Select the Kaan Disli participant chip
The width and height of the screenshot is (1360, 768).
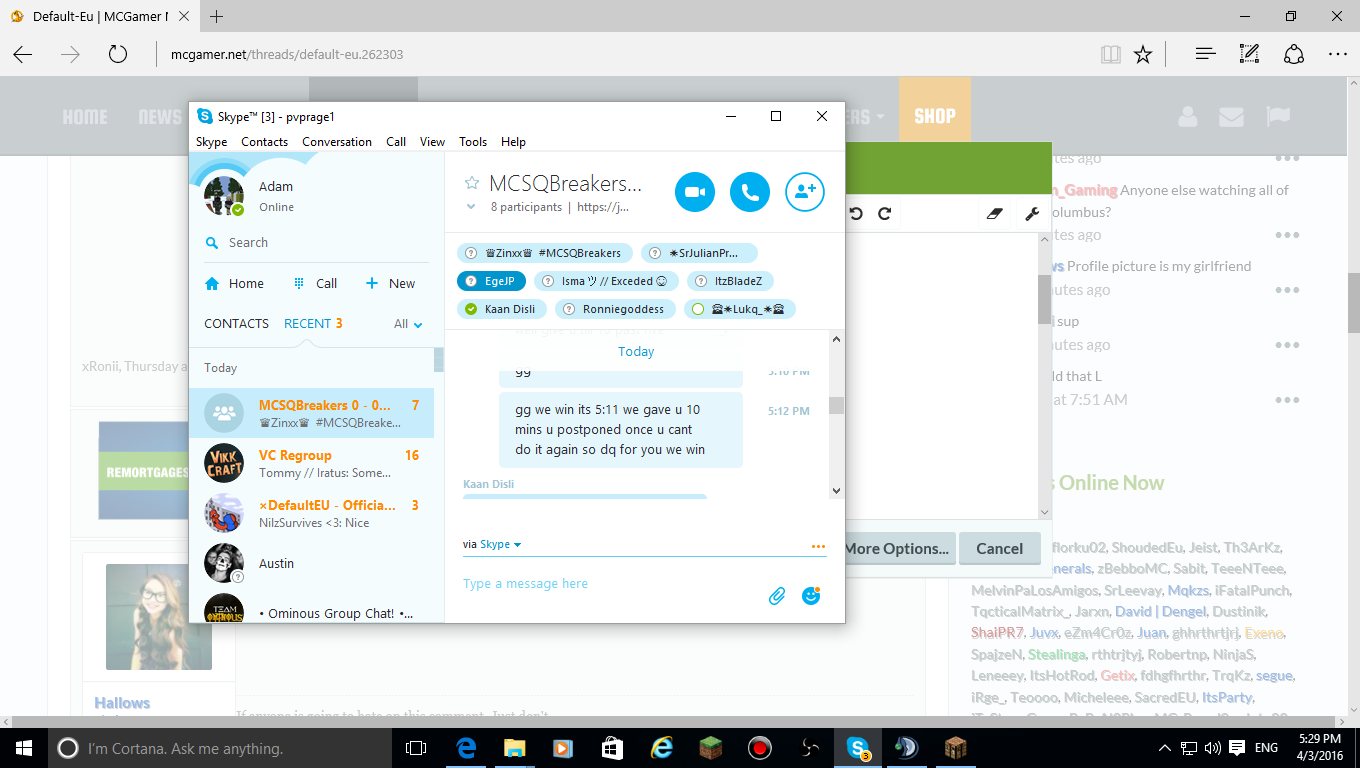pyautogui.click(x=502, y=309)
